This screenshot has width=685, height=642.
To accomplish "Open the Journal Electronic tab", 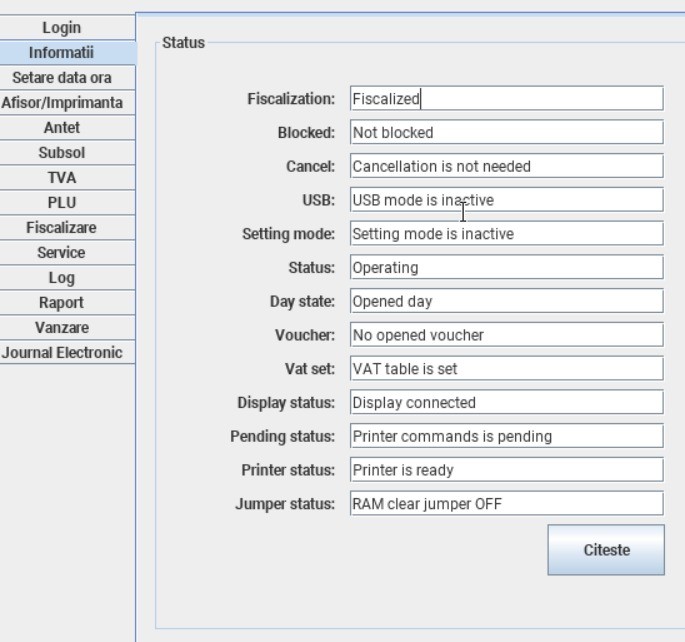I will point(67,353).
